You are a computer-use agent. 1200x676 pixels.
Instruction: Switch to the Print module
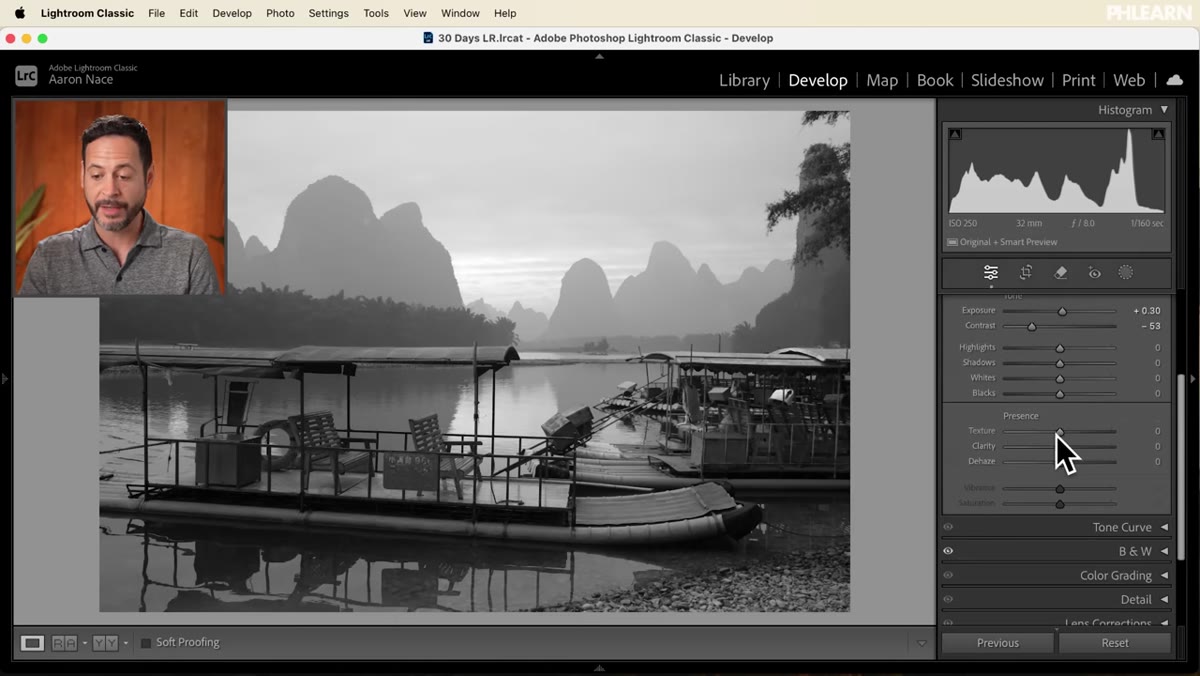click(1078, 80)
